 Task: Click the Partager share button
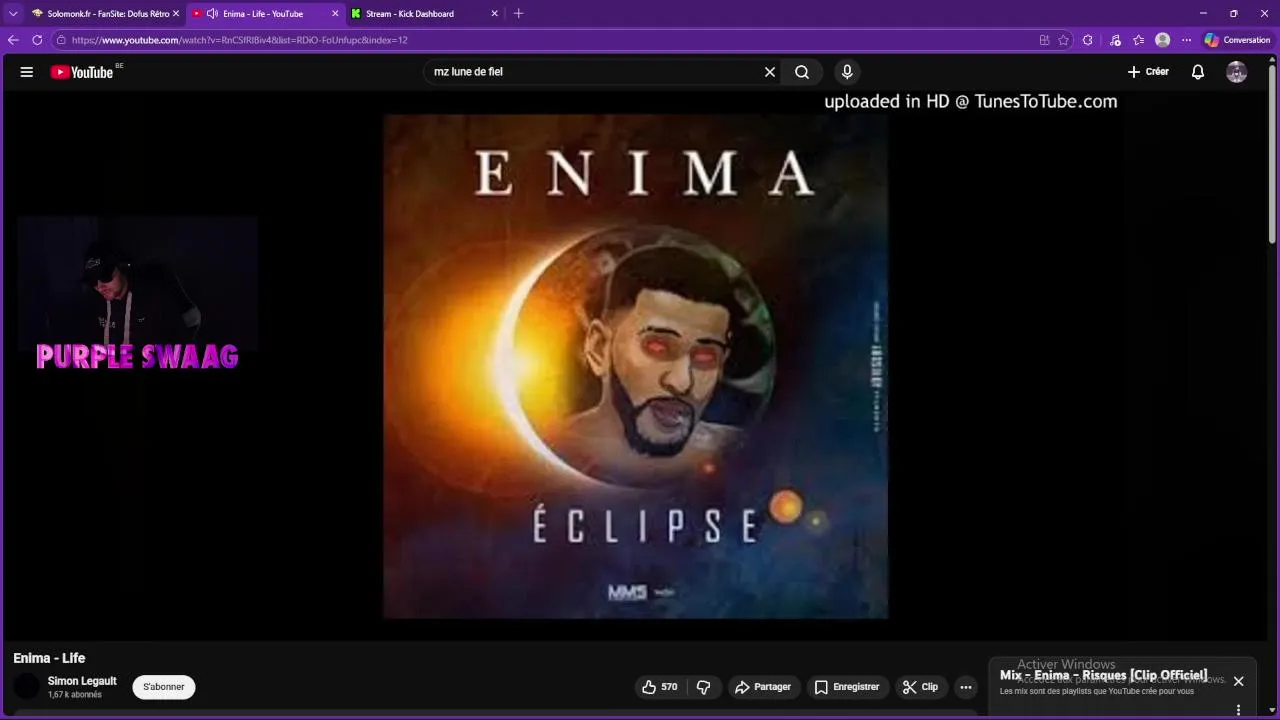(x=763, y=687)
